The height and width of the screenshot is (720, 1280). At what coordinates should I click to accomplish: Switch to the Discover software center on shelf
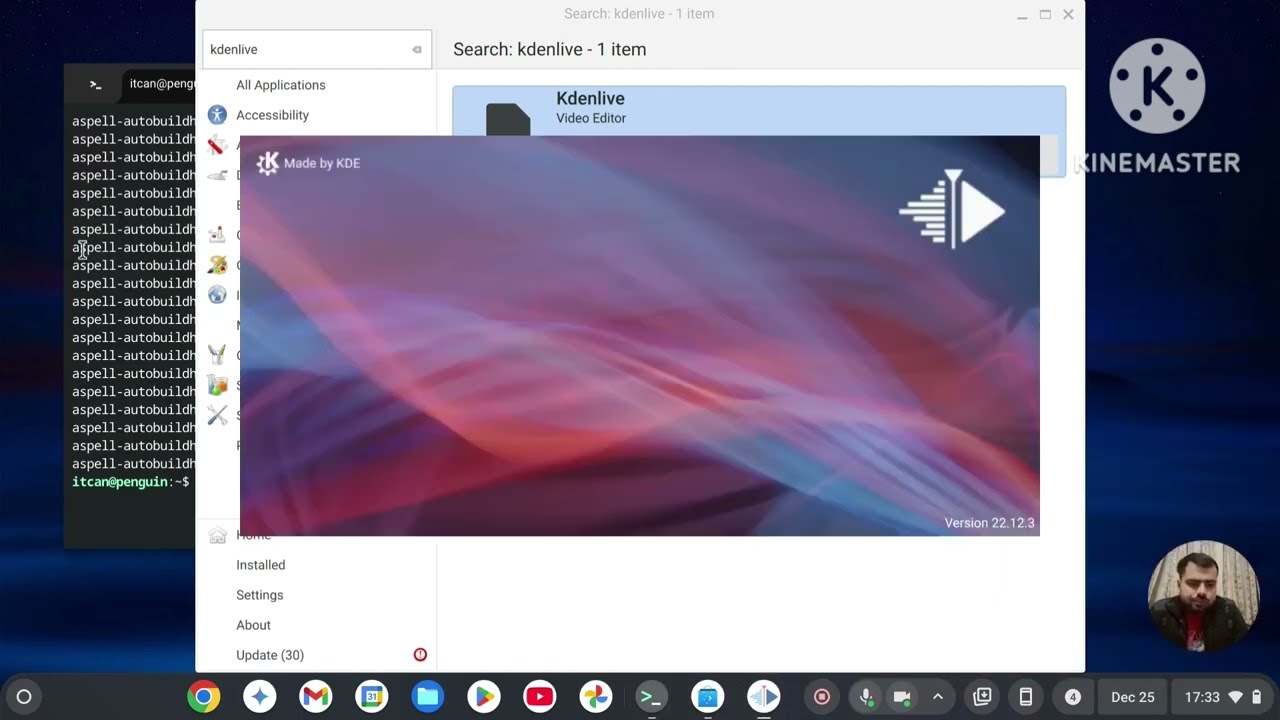707,697
